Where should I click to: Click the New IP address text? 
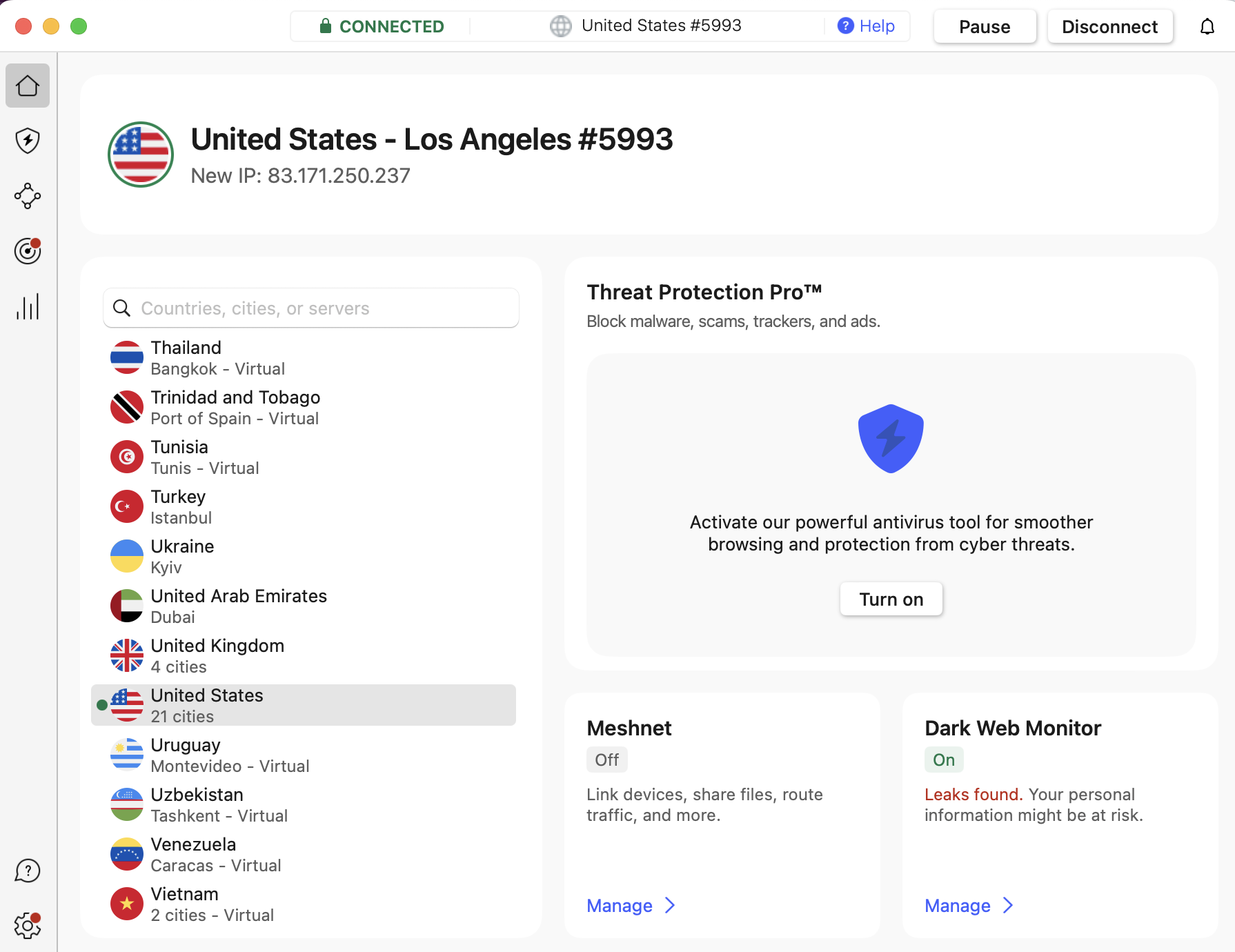pyautogui.click(x=300, y=175)
